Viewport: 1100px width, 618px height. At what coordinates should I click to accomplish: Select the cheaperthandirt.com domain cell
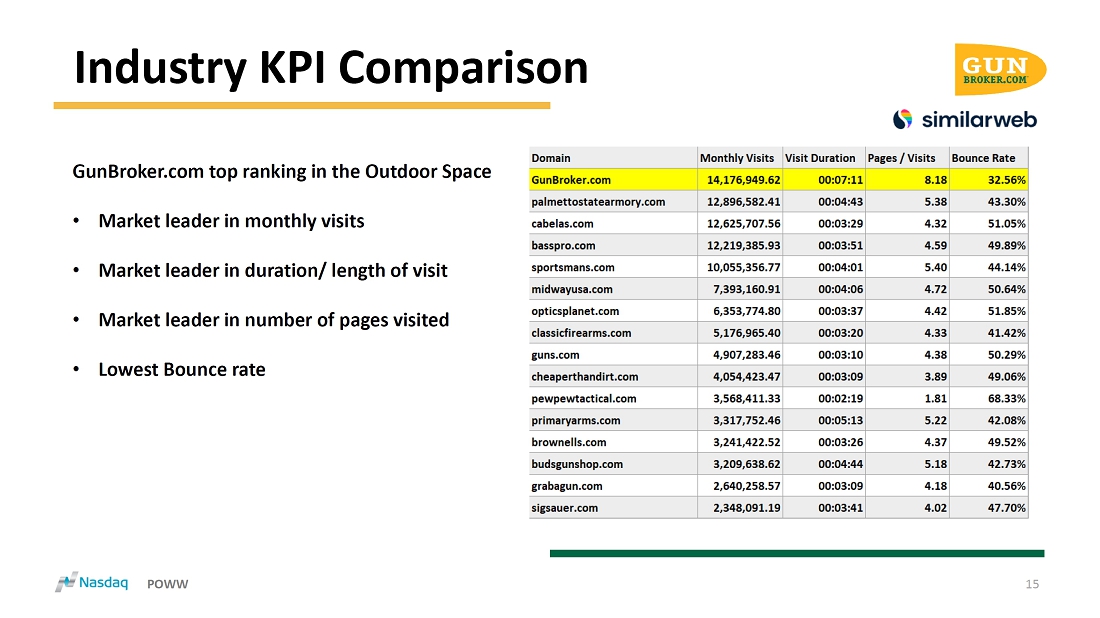coord(613,376)
